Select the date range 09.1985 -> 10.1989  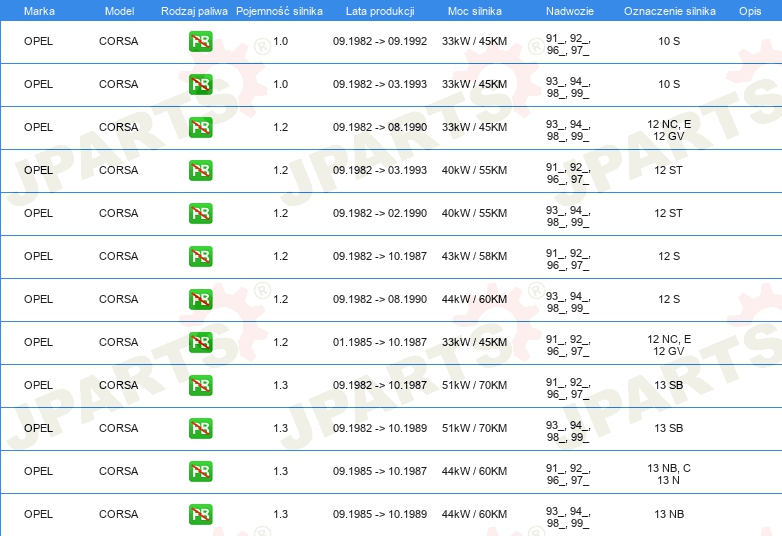pos(380,514)
